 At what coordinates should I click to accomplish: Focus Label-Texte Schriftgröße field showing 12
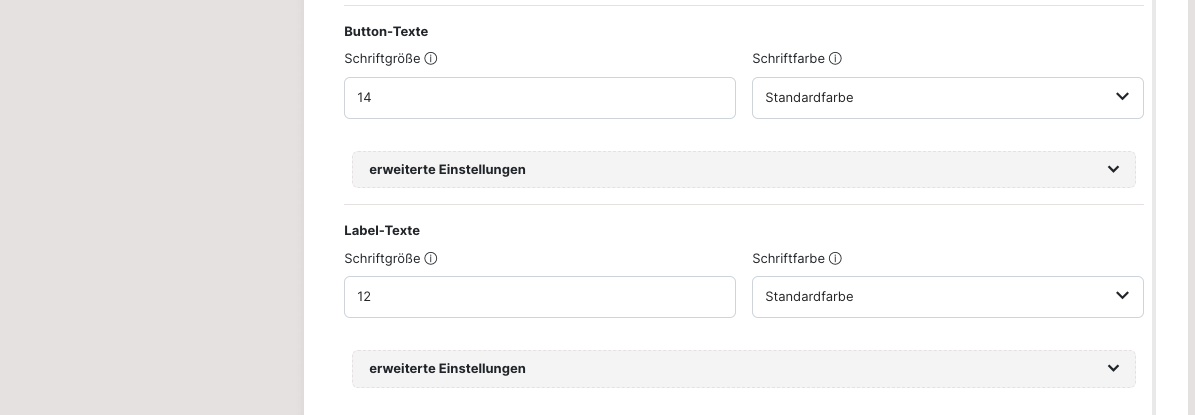click(x=539, y=297)
